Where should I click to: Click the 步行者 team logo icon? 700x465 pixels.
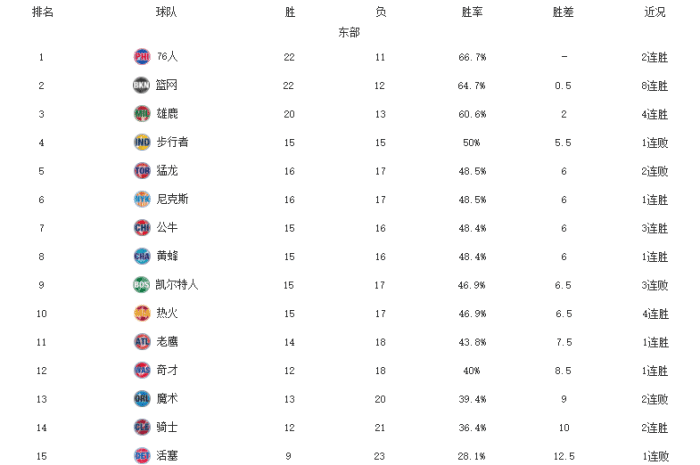coord(141,142)
